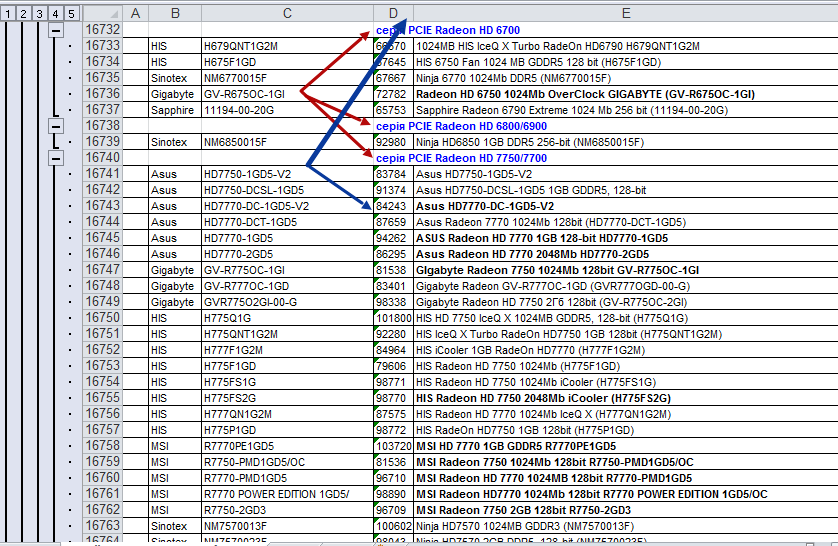Click price cell '92980'
The height and width of the screenshot is (546, 838).
pyautogui.click(x=393, y=142)
